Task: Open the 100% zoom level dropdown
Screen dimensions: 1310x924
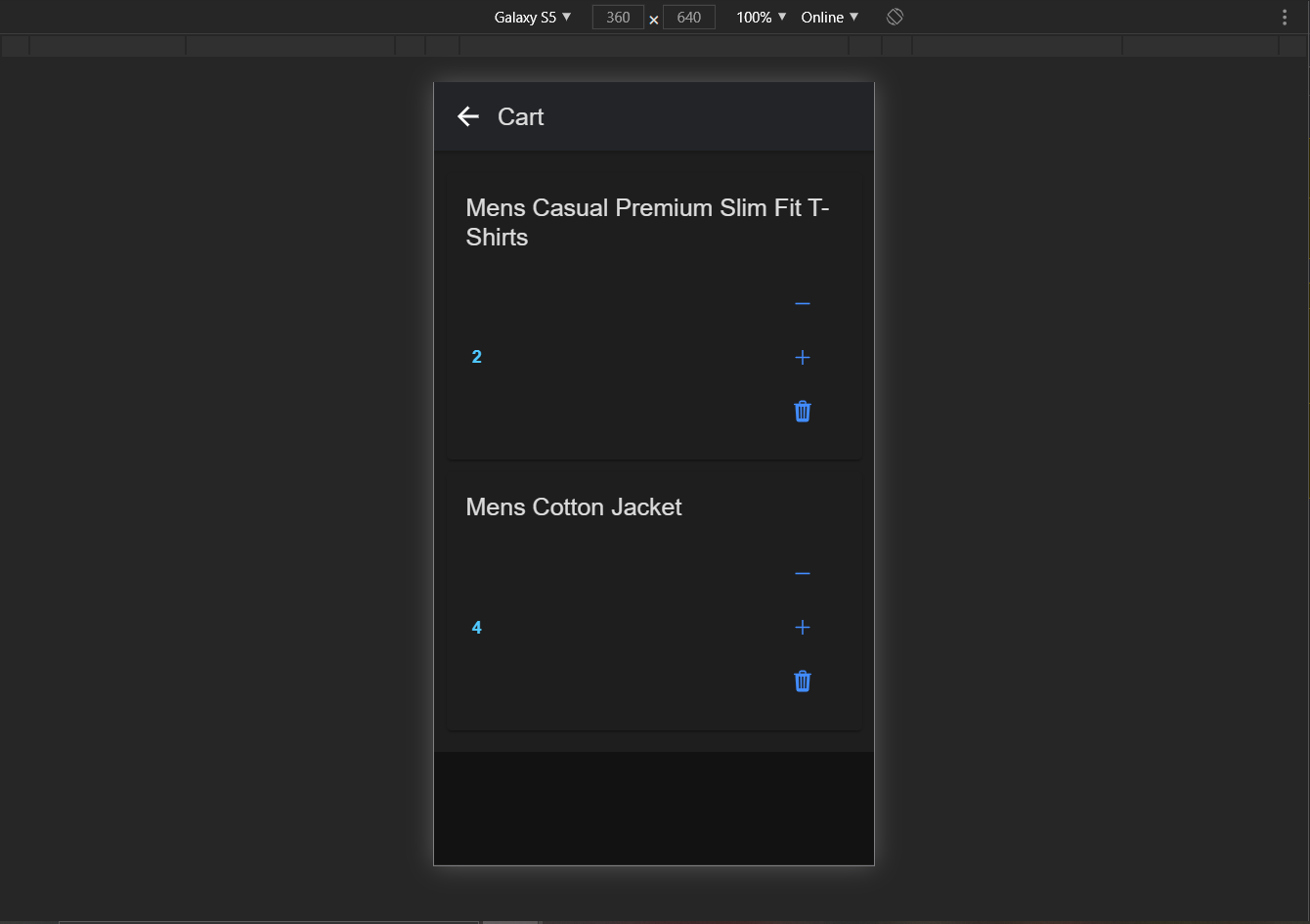Action: coord(760,17)
